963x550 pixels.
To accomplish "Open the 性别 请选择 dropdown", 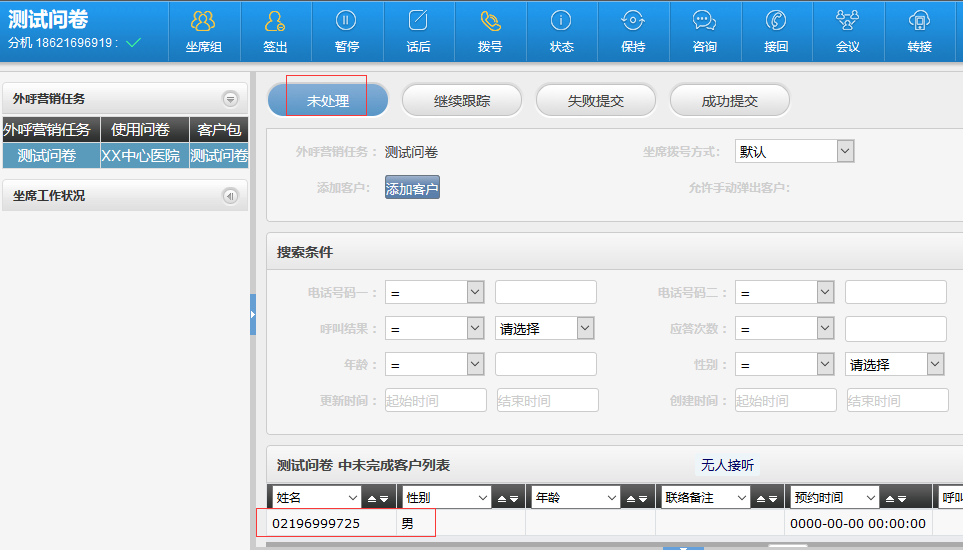I will [934, 364].
